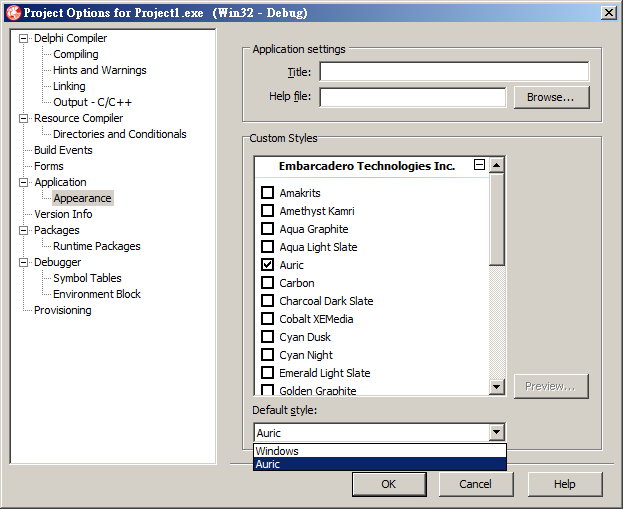Image resolution: width=623 pixels, height=509 pixels.
Task: Click the styles list scroll up arrow
Action: pyautogui.click(x=497, y=165)
